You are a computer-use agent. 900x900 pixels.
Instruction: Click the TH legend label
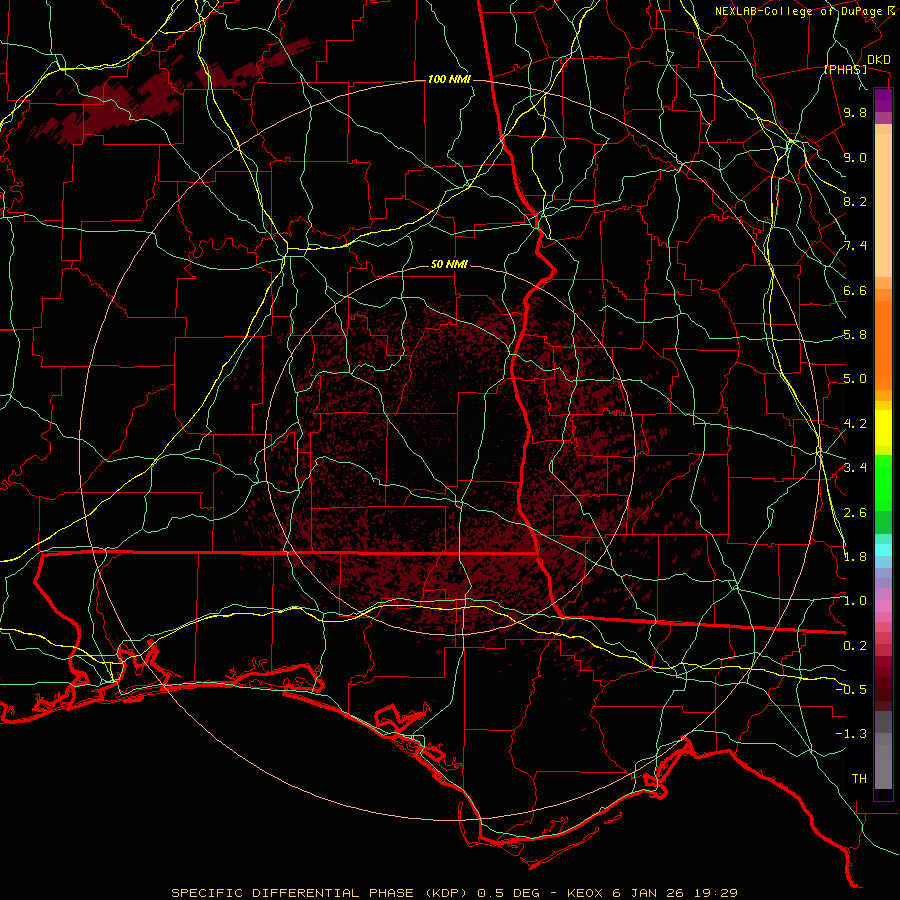[x=859, y=779]
